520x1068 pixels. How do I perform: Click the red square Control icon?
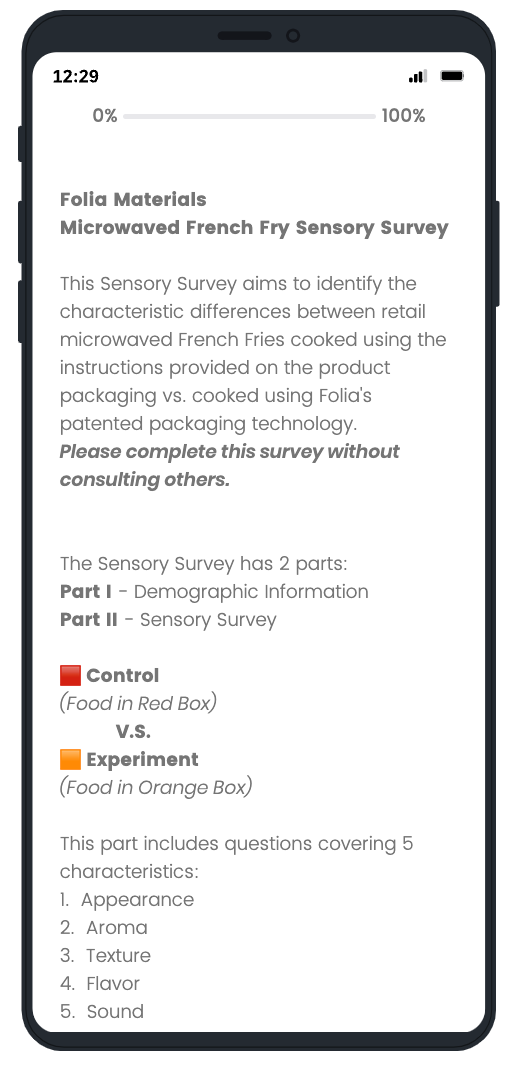[70, 676]
